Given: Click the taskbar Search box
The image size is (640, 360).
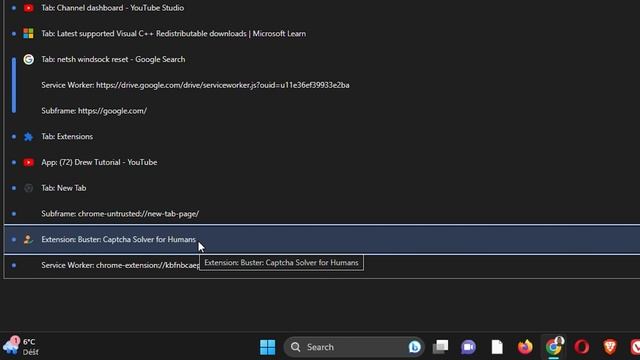Looking at the screenshot, I should (x=354, y=347).
